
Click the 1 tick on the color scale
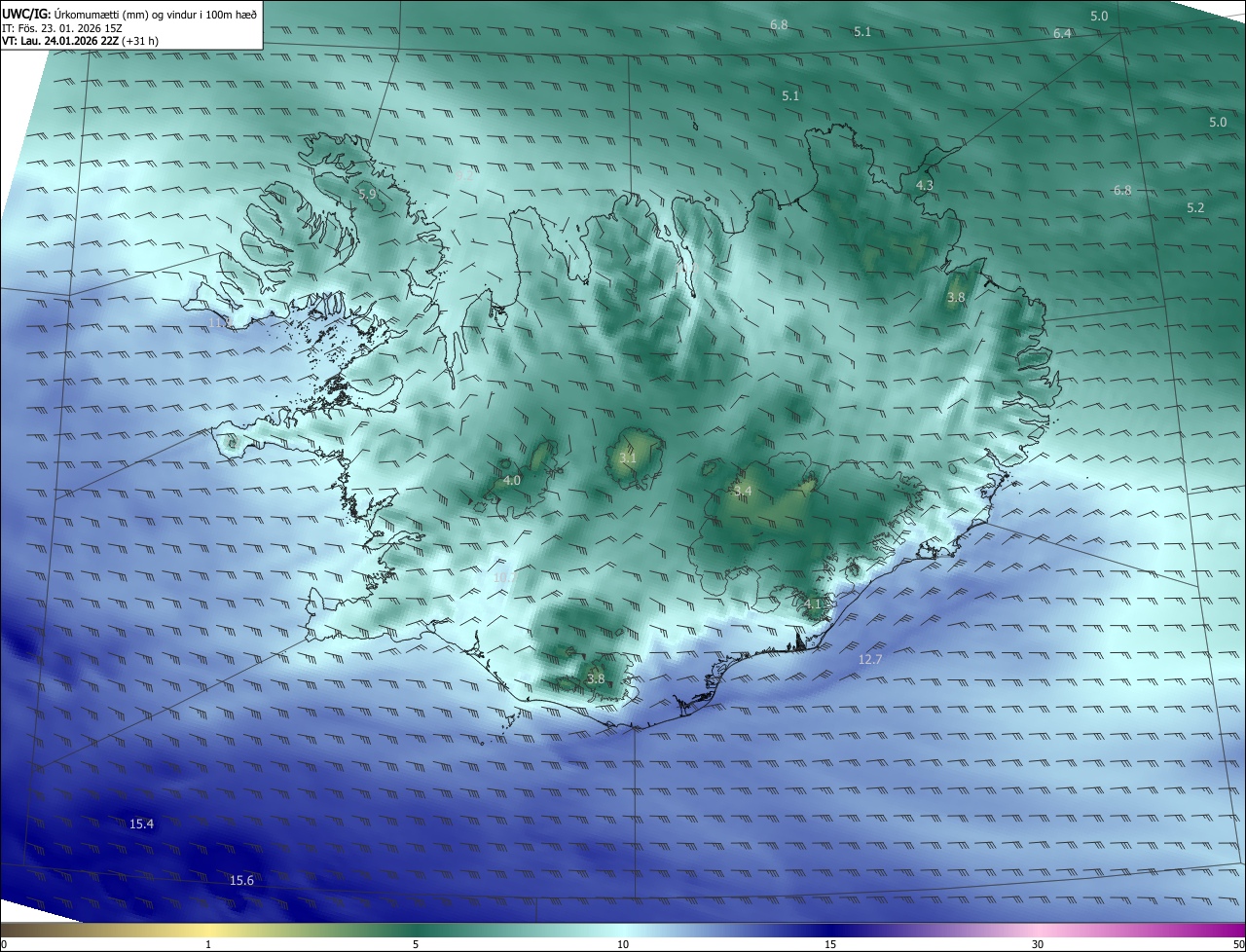[x=208, y=944]
